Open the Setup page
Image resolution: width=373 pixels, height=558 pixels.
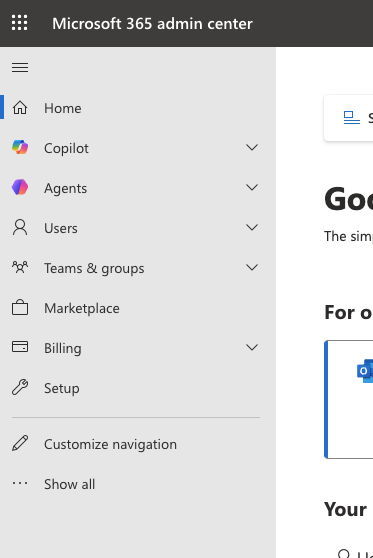(x=62, y=389)
